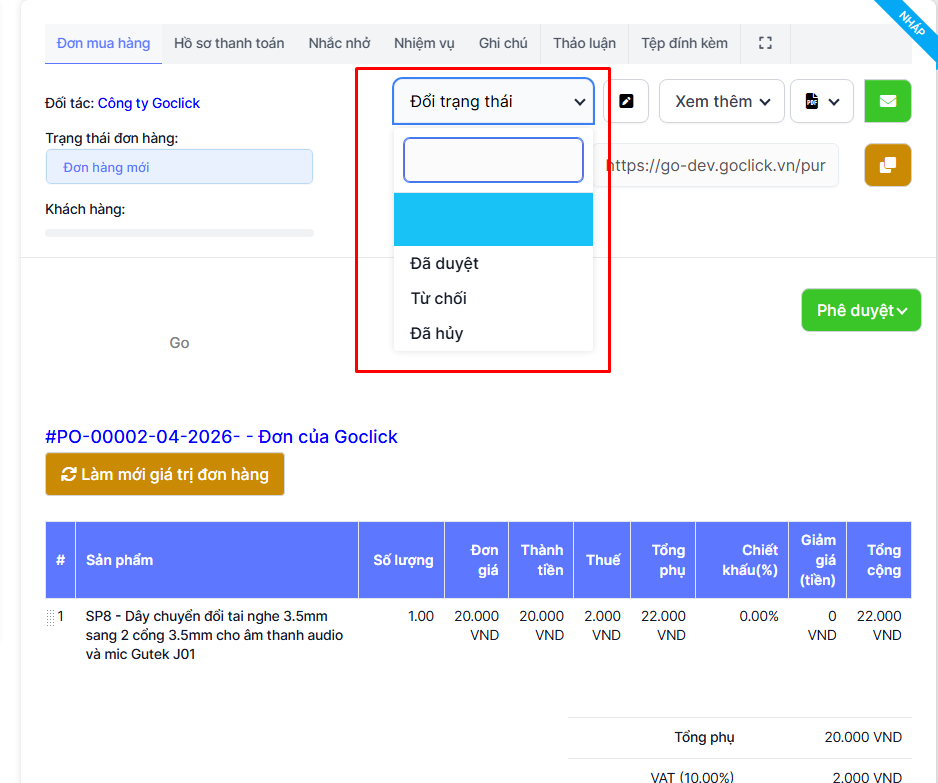This screenshot has width=938, height=783.
Task: Click Làm mới giá trị đơn hàng button
Action: (x=165, y=474)
